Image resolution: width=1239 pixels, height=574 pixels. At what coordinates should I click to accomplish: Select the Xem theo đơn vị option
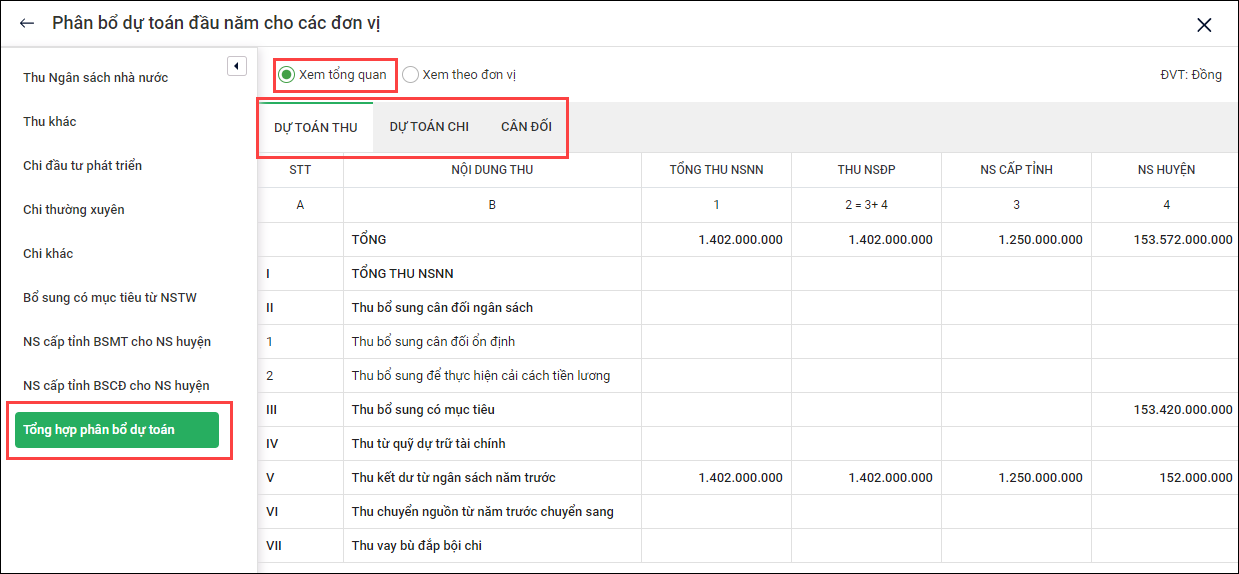(x=411, y=75)
